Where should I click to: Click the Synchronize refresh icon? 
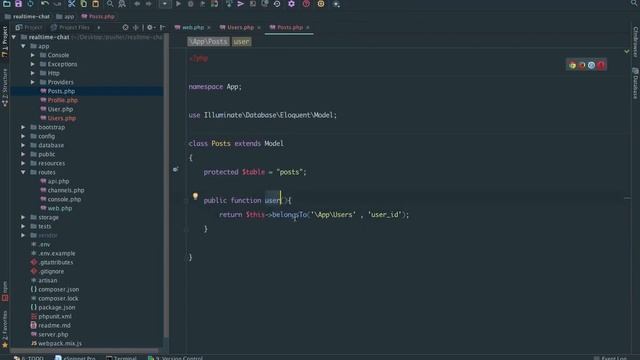30,4
